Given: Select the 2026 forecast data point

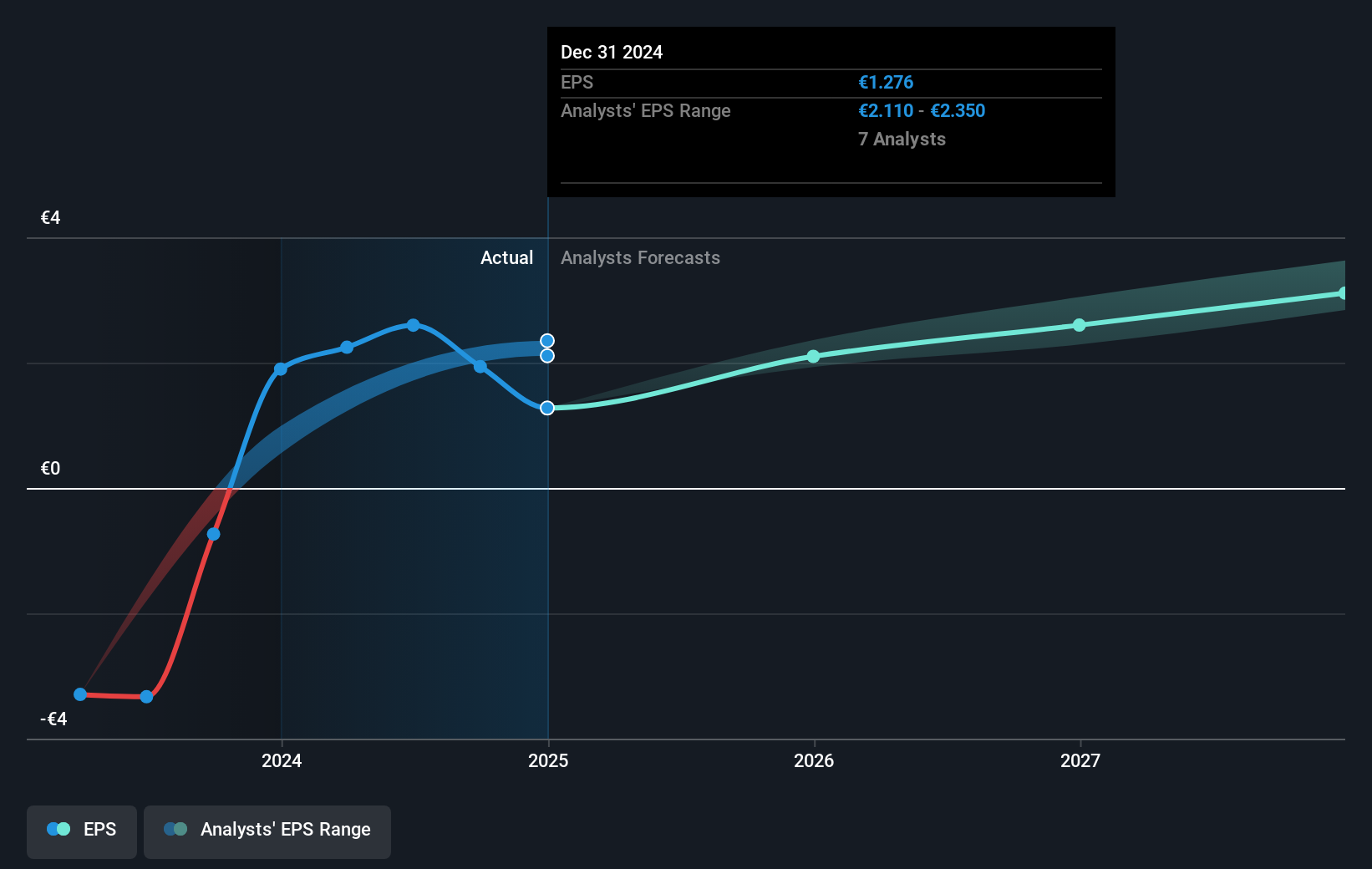Looking at the screenshot, I should point(814,356).
